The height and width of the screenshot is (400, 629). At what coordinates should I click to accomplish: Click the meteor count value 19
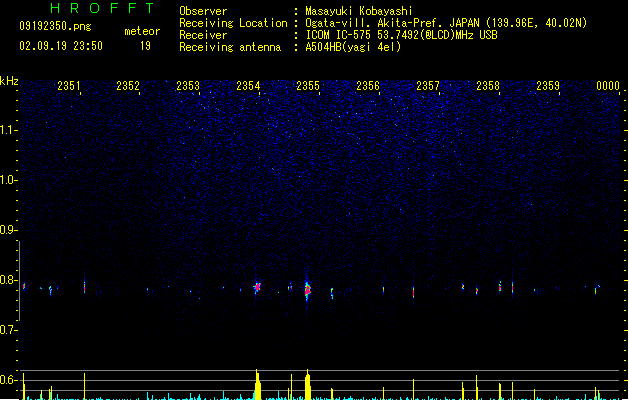click(x=145, y=46)
